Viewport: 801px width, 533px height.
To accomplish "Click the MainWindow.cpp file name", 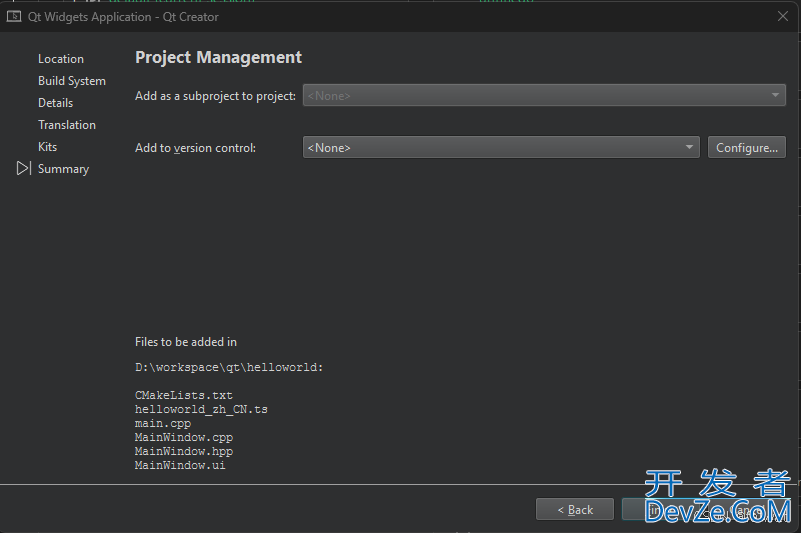I will pyautogui.click(x=183, y=437).
